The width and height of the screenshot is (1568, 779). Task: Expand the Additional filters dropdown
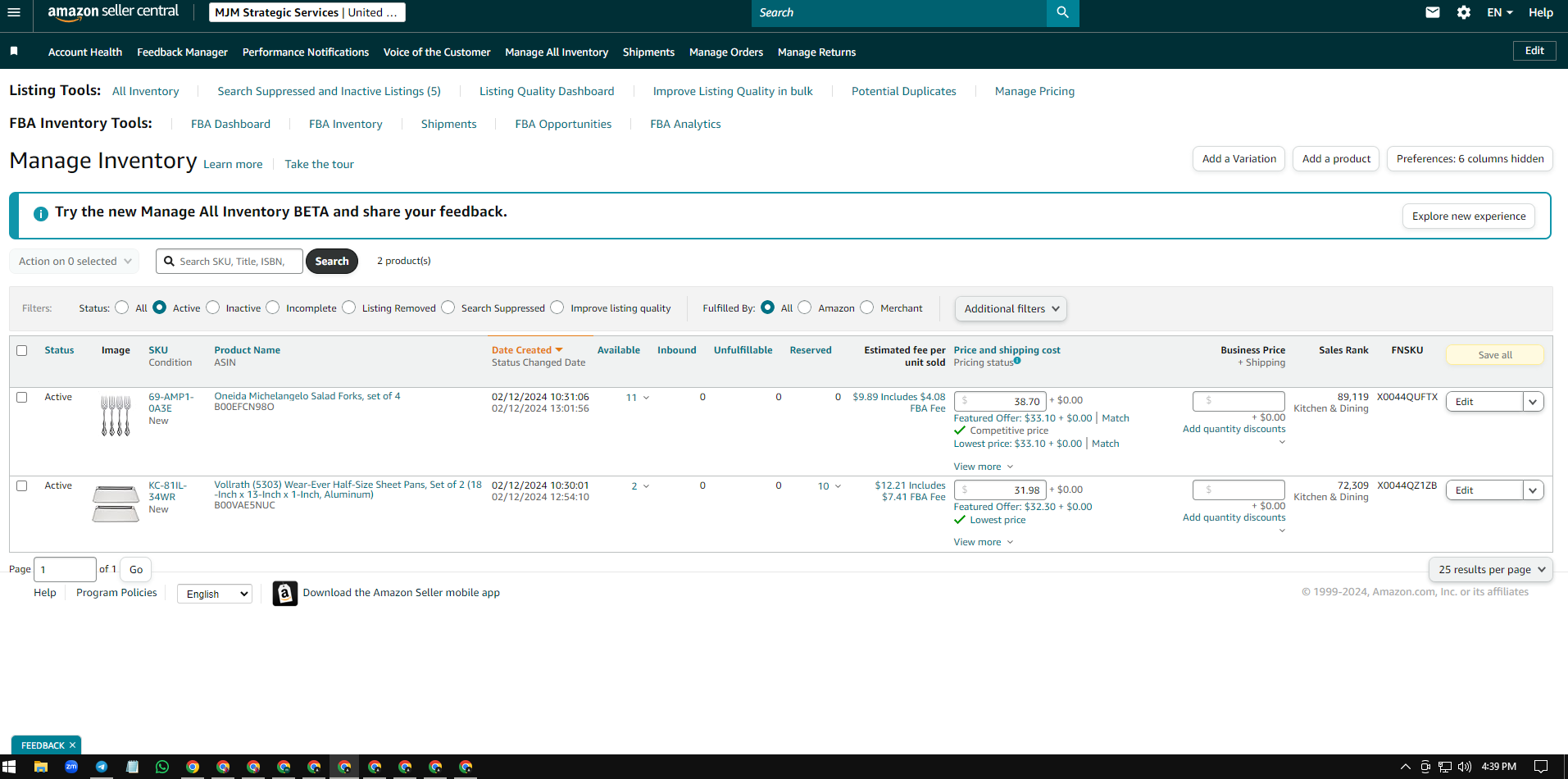1011,308
